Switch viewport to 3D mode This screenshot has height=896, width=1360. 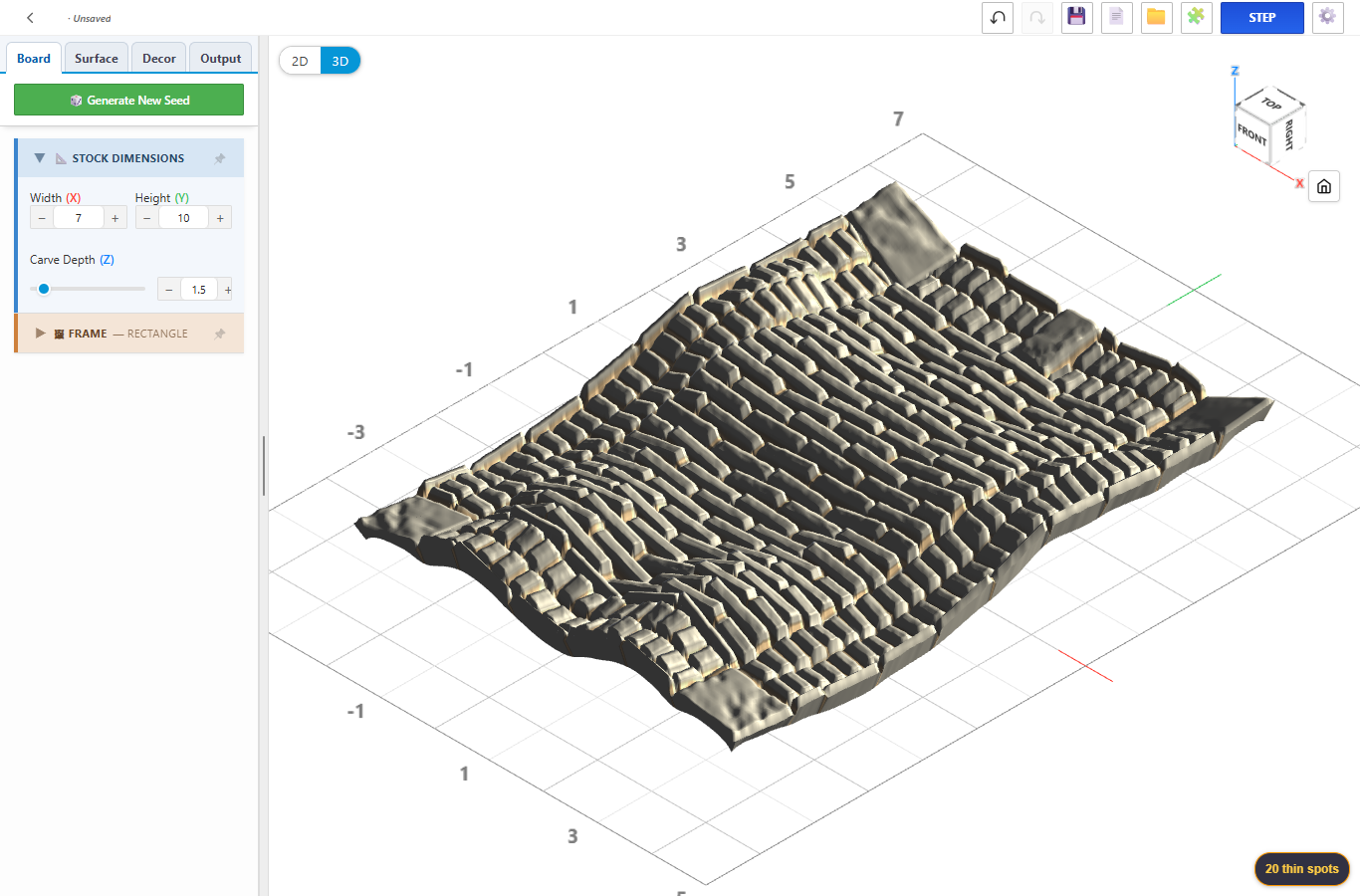(340, 61)
